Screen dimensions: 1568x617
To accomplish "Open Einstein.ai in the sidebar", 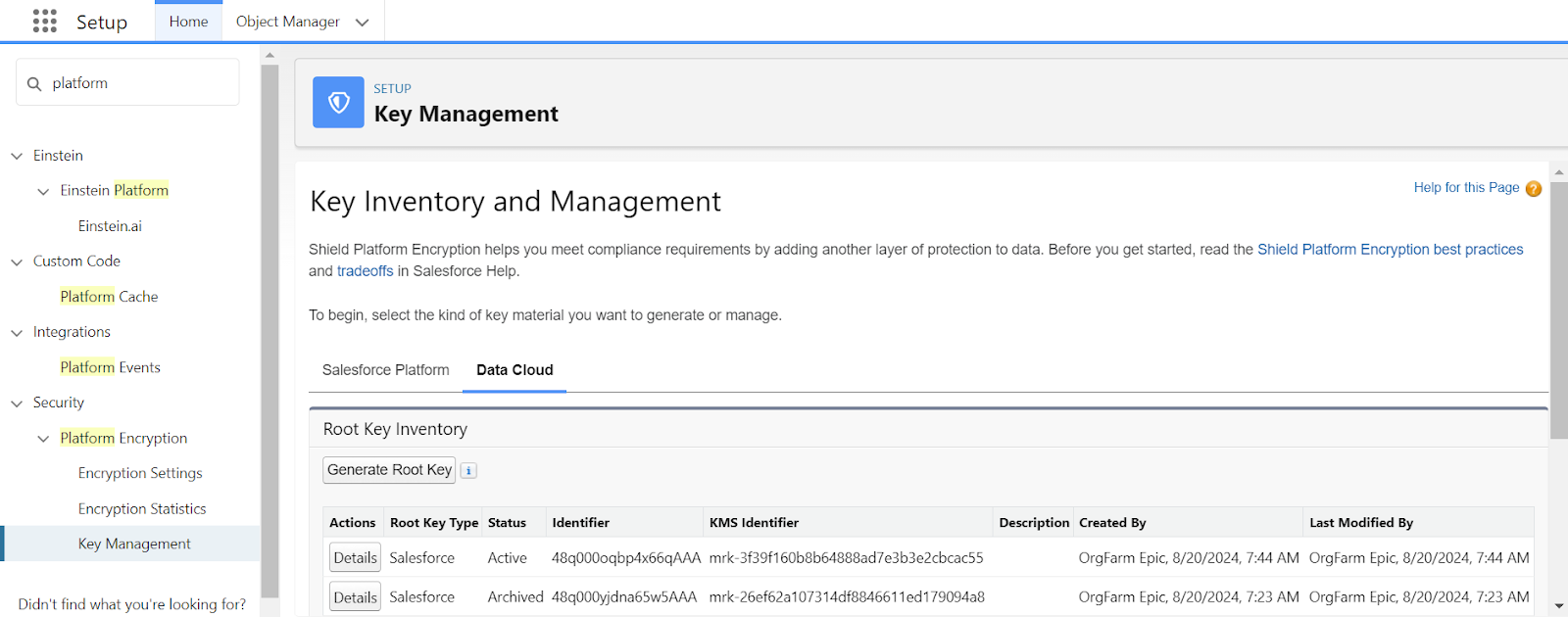I will tap(110, 226).
